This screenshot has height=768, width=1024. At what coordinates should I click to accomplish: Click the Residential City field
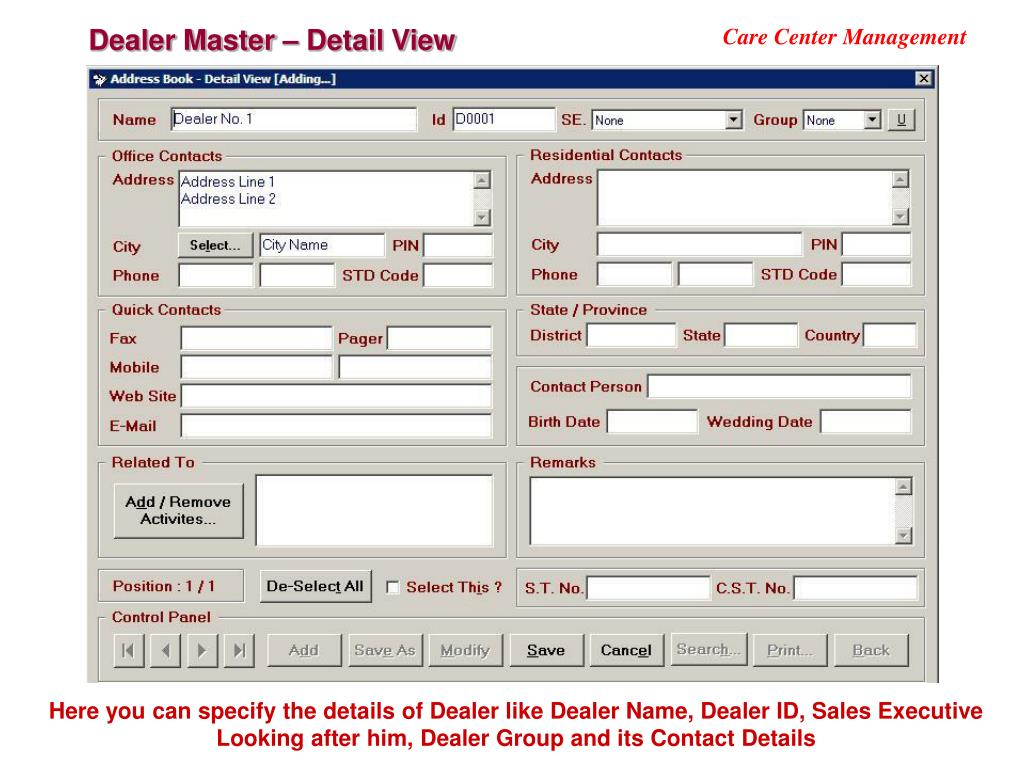pos(699,244)
